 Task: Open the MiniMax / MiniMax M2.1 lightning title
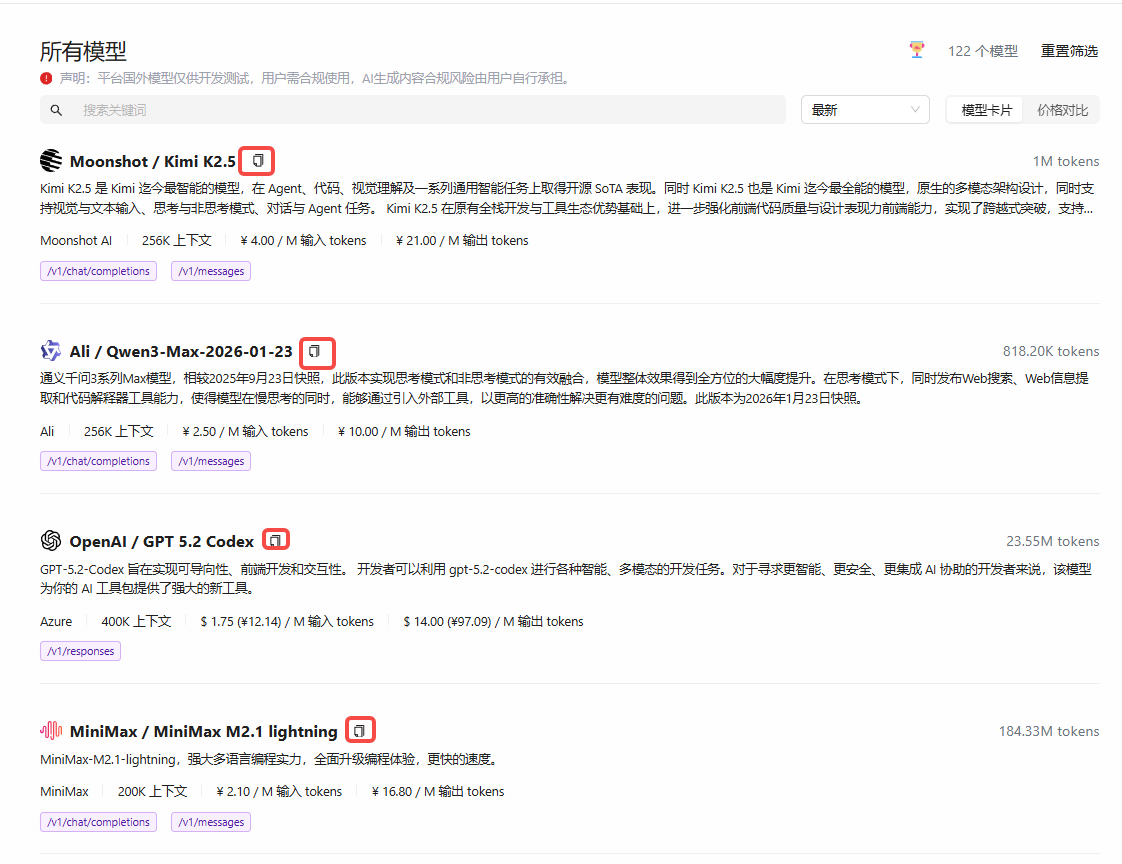point(203,732)
